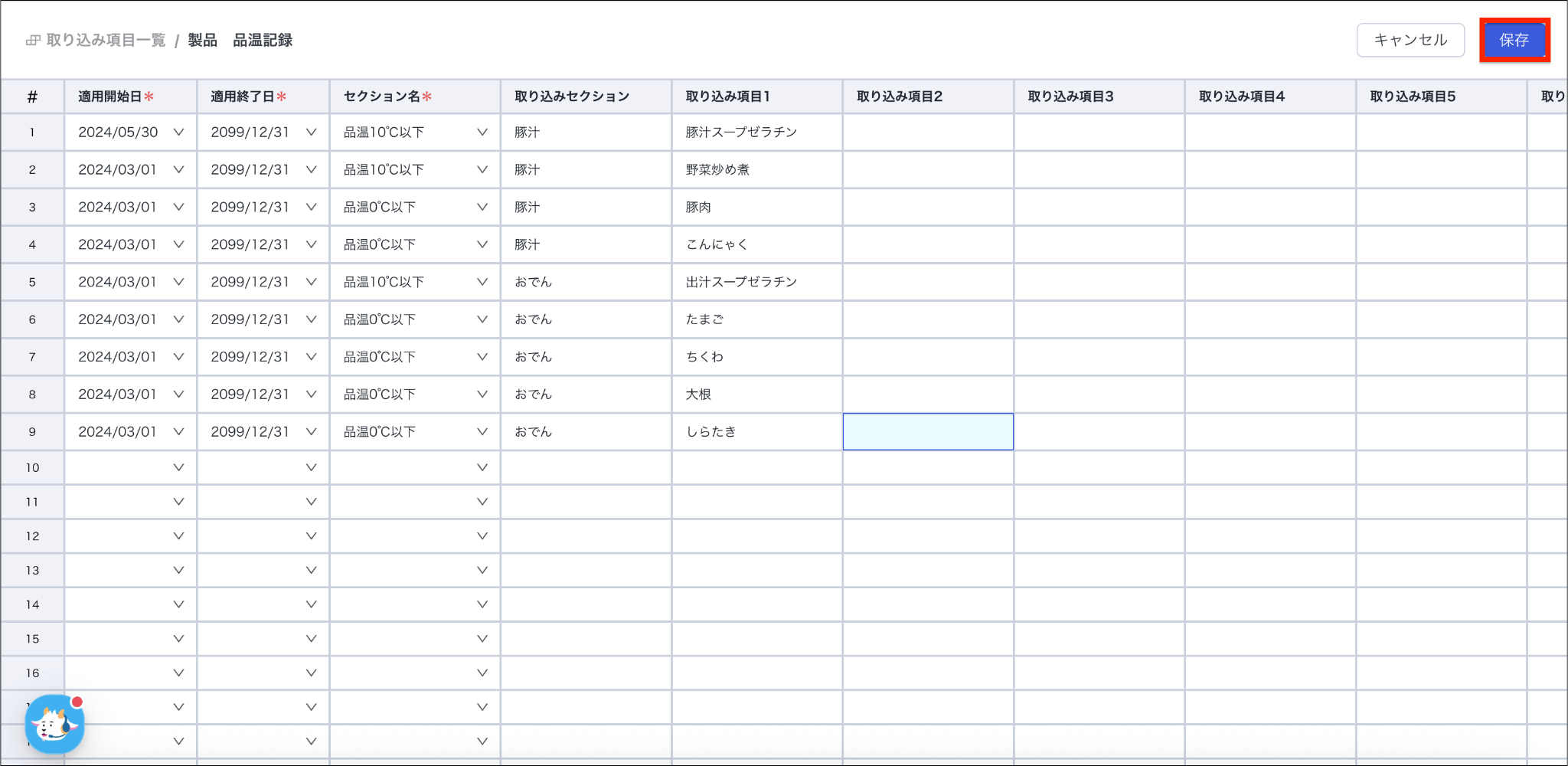The height and width of the screenshot is (766, 1568).
Task: Click 取り込み項目3 cell in row 5
Action: click(1099, 282)
